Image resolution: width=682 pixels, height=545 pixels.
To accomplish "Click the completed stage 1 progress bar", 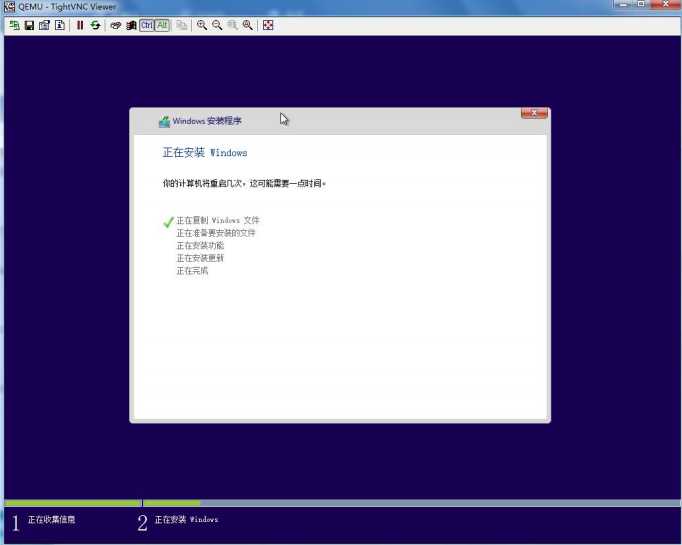I will 73,503.
